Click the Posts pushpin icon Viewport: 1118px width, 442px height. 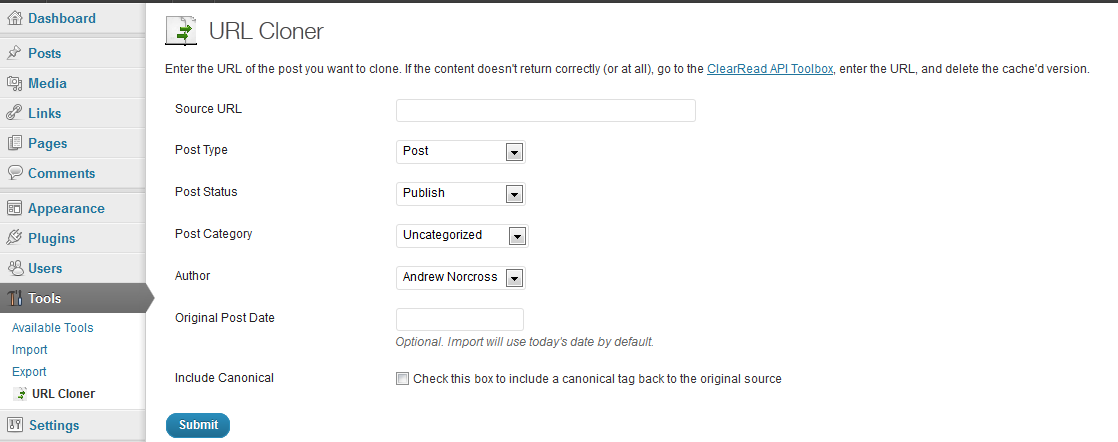[14, 53]
